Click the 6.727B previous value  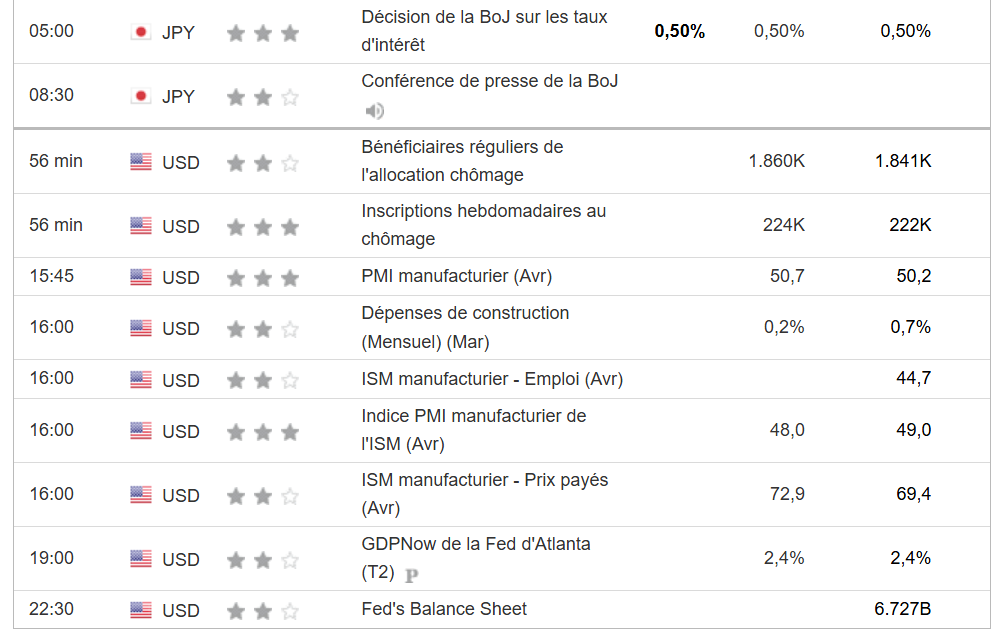pos(903,609)
